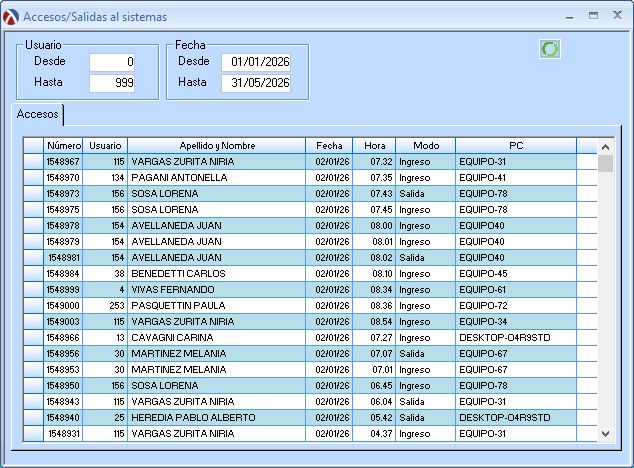Click the Usuario column header

click(x=105, y=146)
